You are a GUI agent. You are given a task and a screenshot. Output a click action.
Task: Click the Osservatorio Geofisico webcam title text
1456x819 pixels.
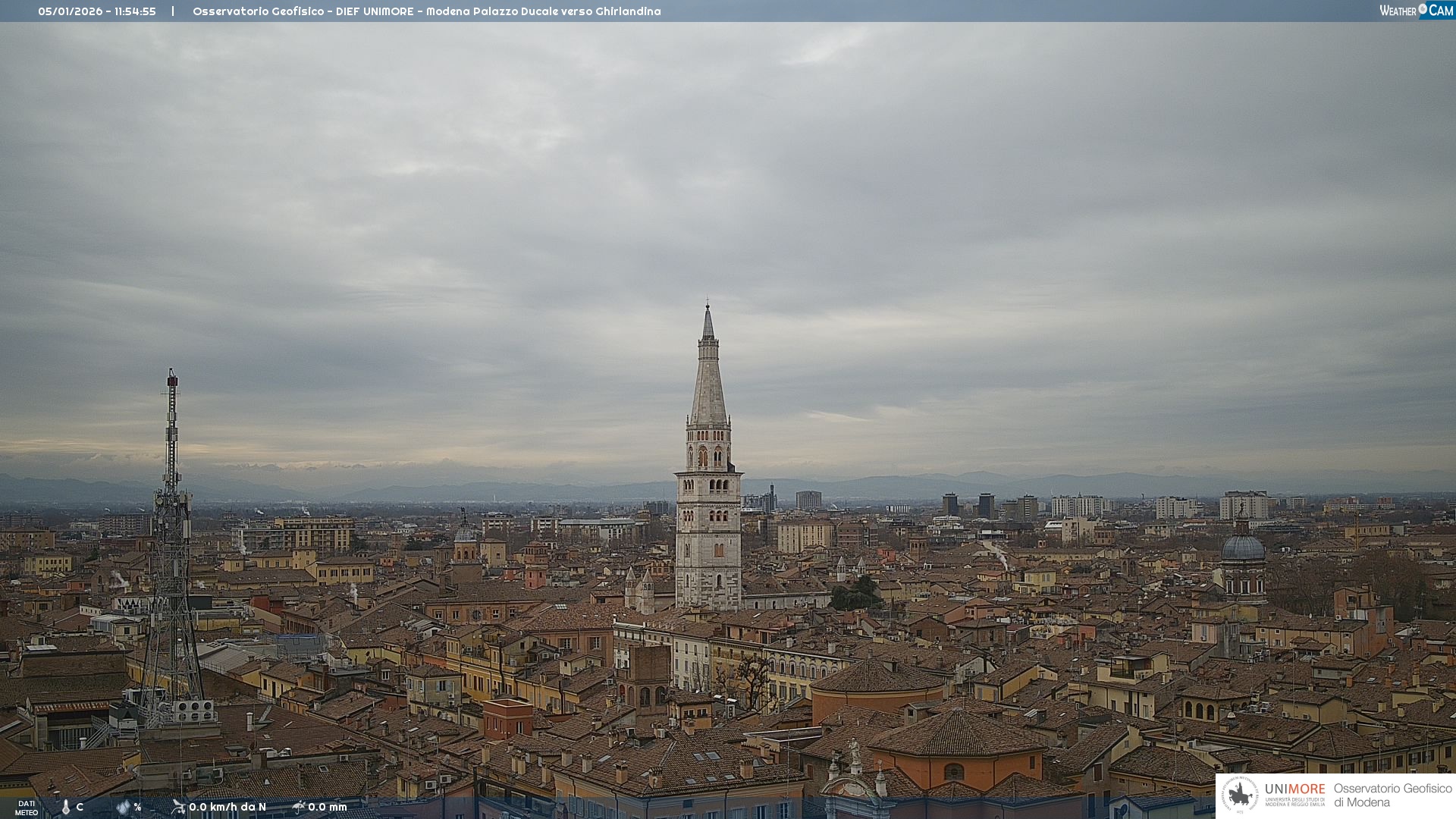pos(426,11)
